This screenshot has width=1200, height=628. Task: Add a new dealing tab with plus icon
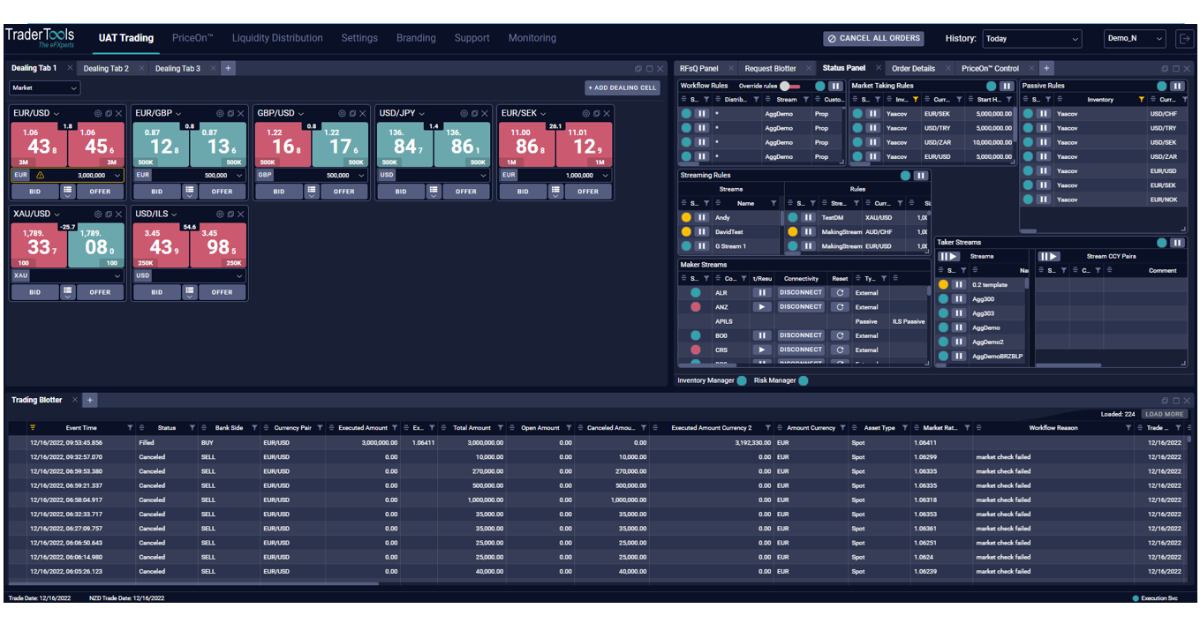click(x=228, y=68)
